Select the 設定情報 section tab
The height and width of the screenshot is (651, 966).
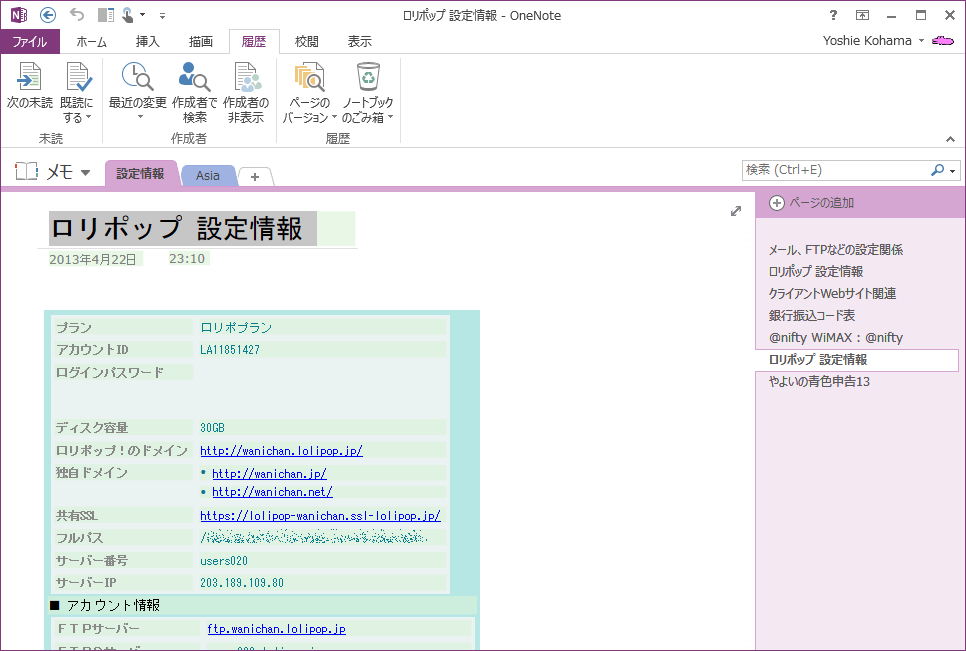coord(140,174)
